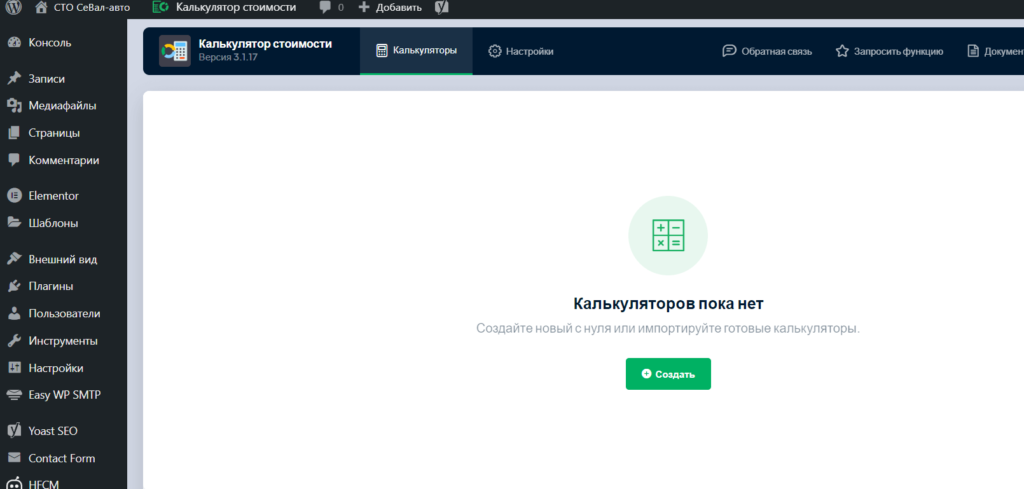Open Комментарии in the sidebar
Viewport: 1024px width, 489px height.
tap(63, 161)
